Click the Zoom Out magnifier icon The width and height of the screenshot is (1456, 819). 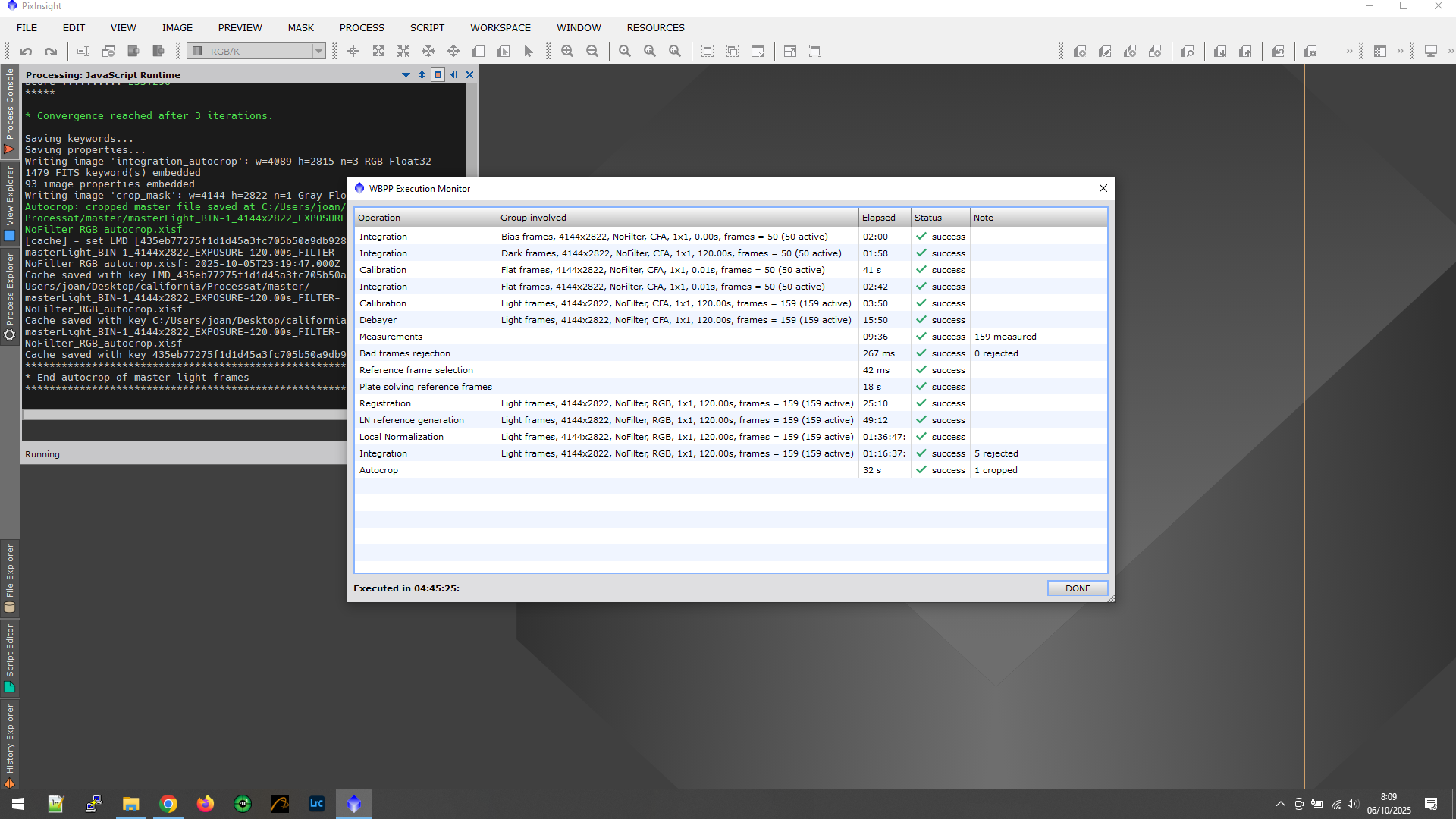[x=592, y=52]
